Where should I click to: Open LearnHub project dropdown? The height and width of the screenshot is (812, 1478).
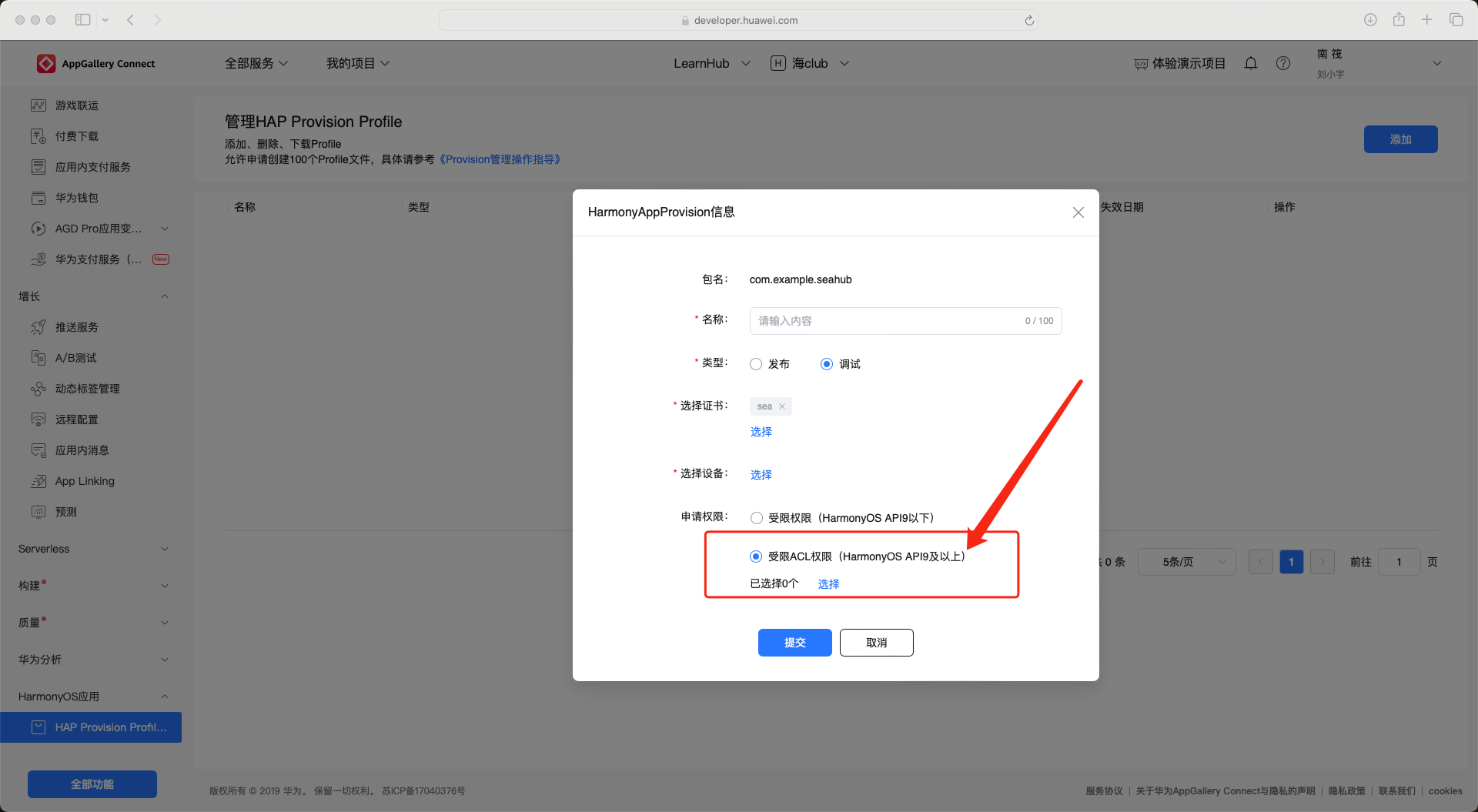click(x=712, y=63)
